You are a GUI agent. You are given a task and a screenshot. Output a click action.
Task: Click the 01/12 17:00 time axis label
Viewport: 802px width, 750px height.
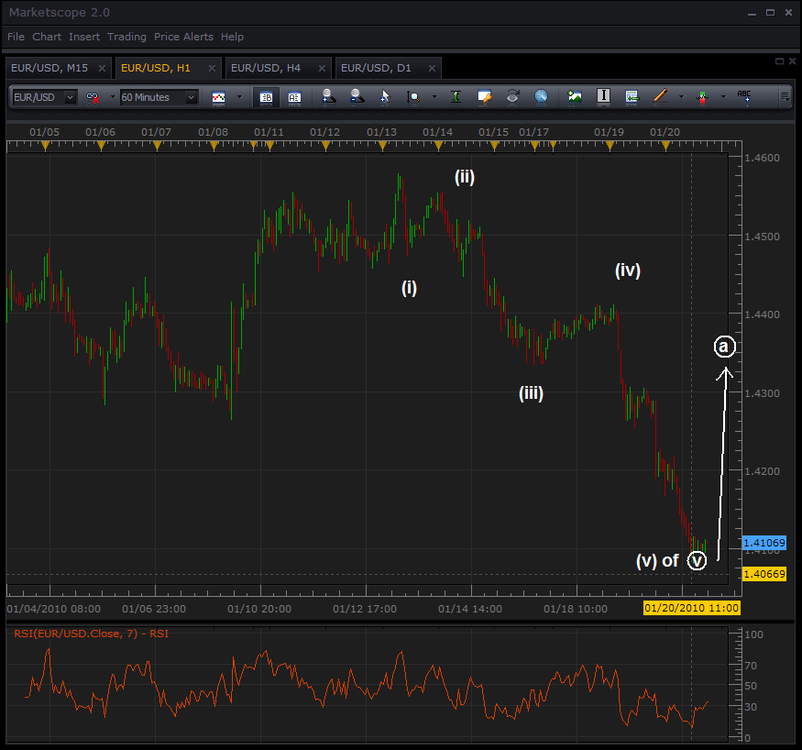pos(365,609)
